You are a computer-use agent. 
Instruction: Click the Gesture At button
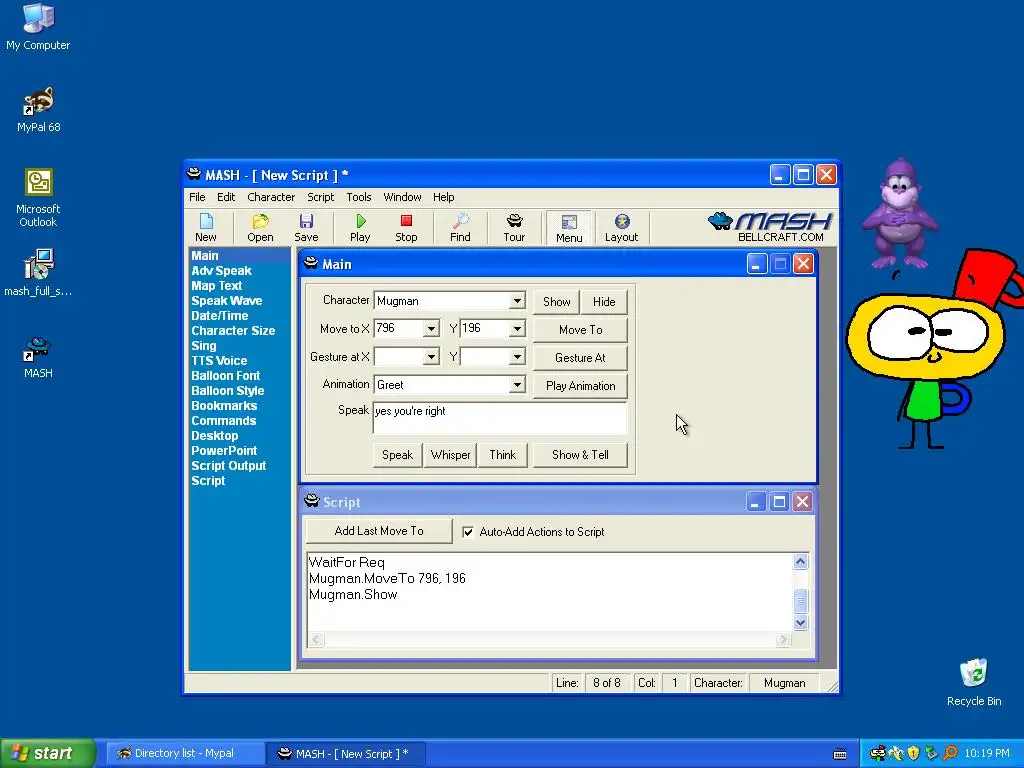581,358
